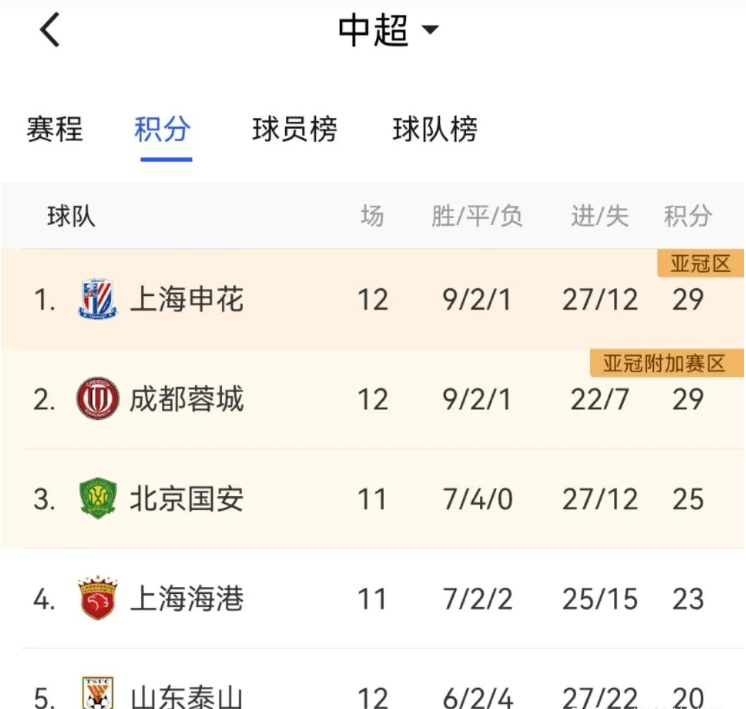This screenshot has width=746, height=709.
Task: Open the 上海申花 team name
Action: pyautogui.click(x=187, y=299)
